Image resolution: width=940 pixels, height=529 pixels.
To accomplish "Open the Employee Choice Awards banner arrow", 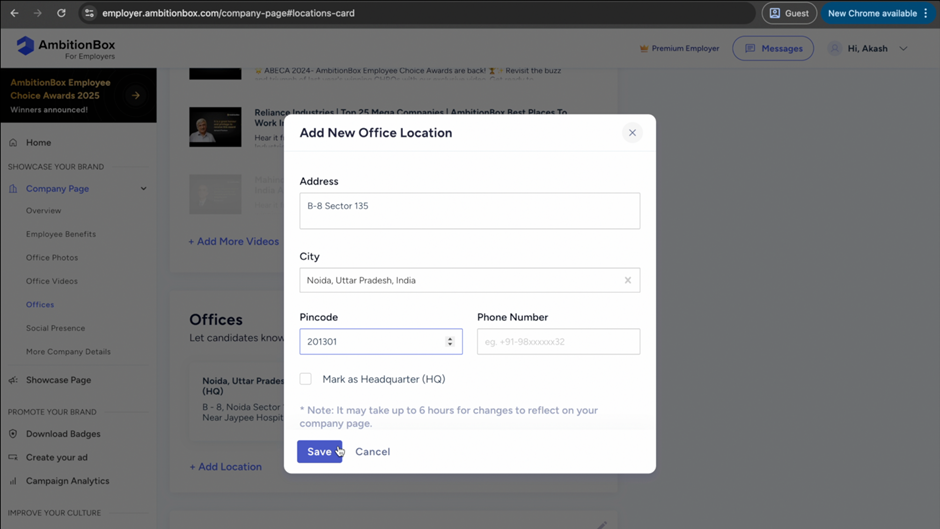I will pos(136,96).
